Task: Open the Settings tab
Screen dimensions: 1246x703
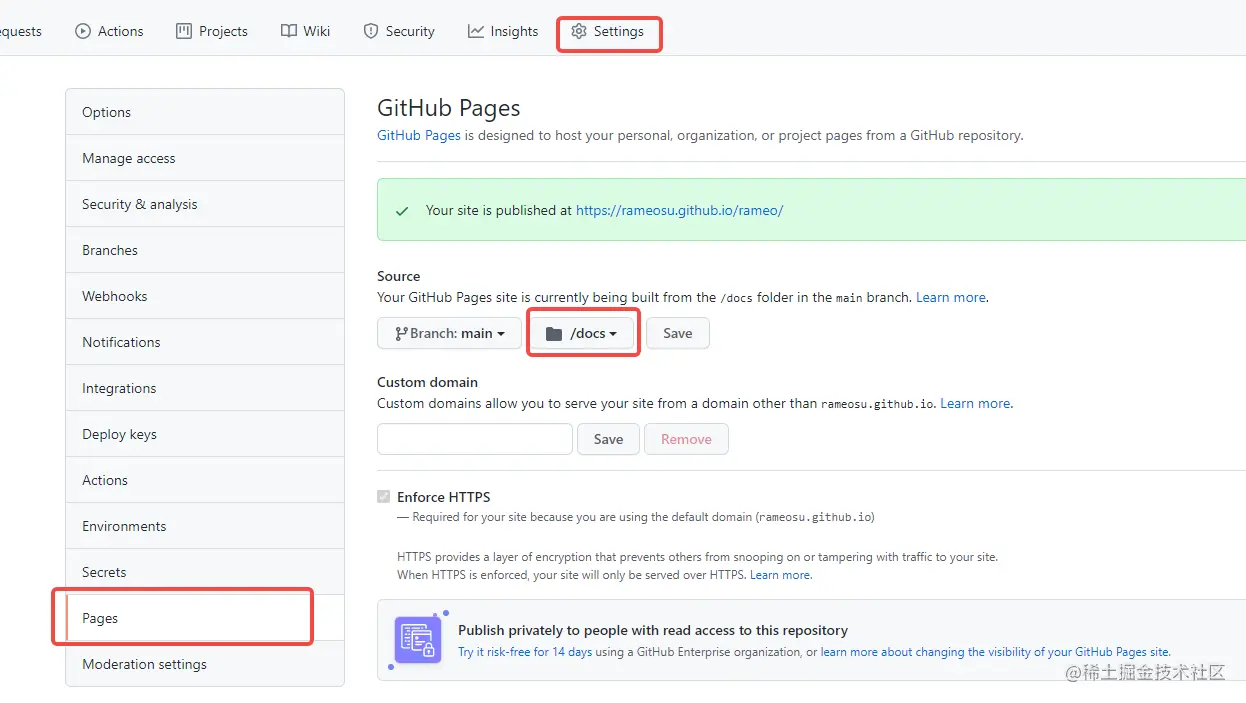Action: (608, 31)
